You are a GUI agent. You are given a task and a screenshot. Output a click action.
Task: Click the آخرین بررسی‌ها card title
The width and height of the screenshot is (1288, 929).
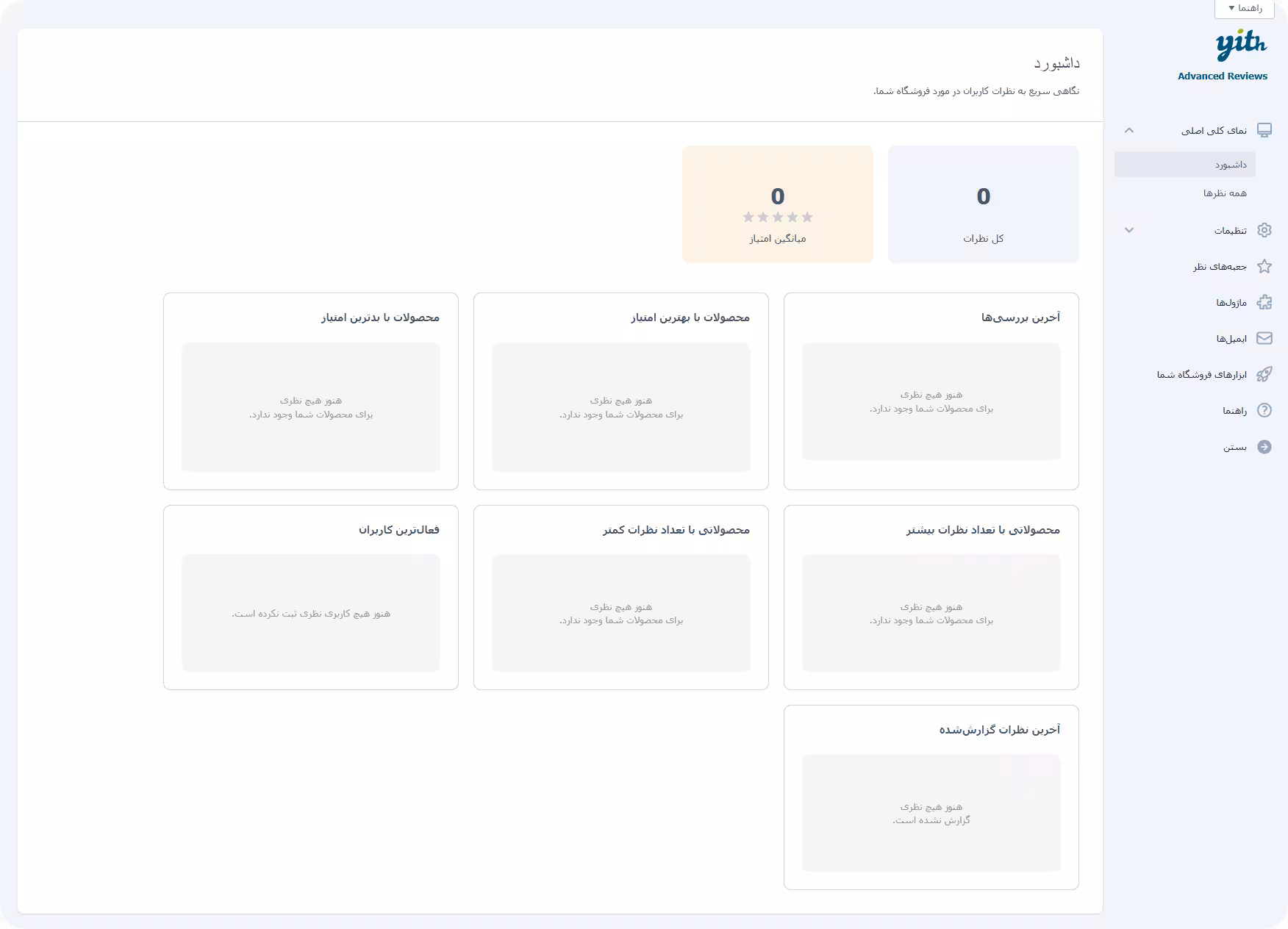(1020, 318)
